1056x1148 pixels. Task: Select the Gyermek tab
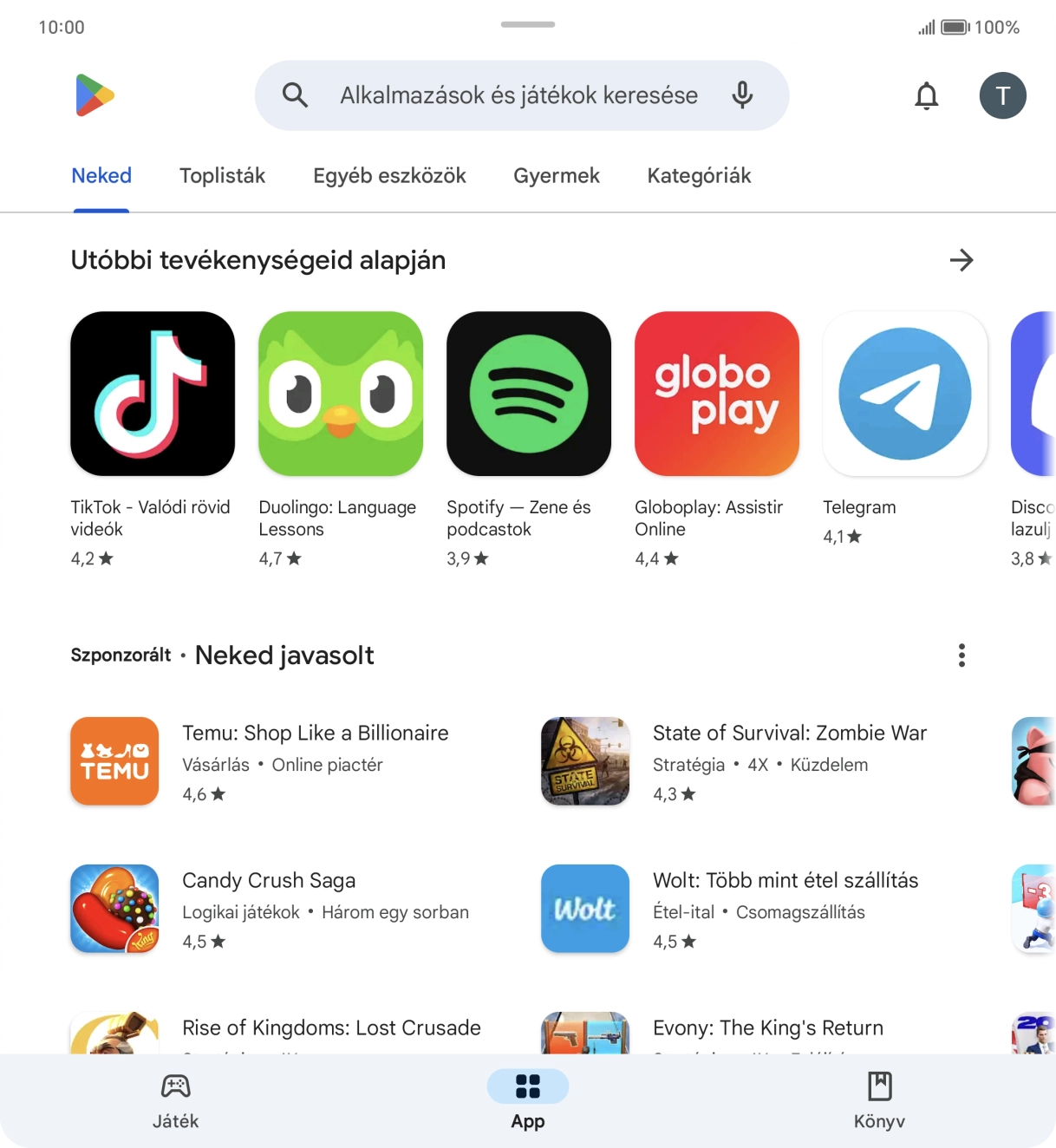pos(557,176)
